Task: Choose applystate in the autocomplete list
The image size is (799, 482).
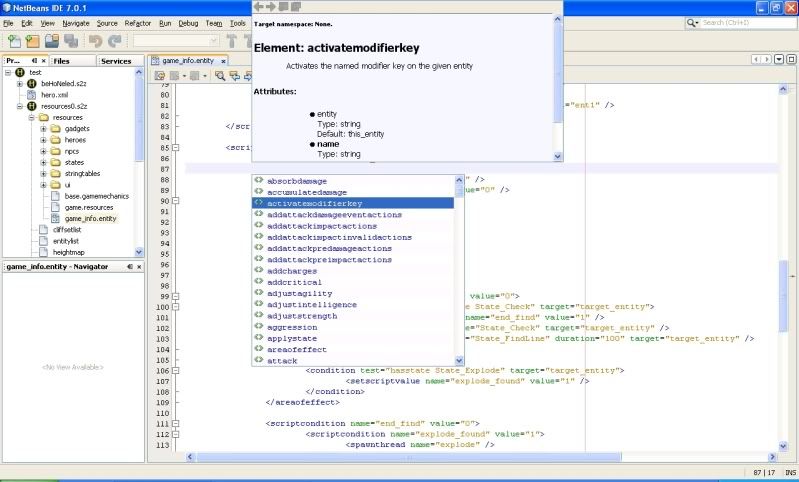Action: click(x=291, y=338)
